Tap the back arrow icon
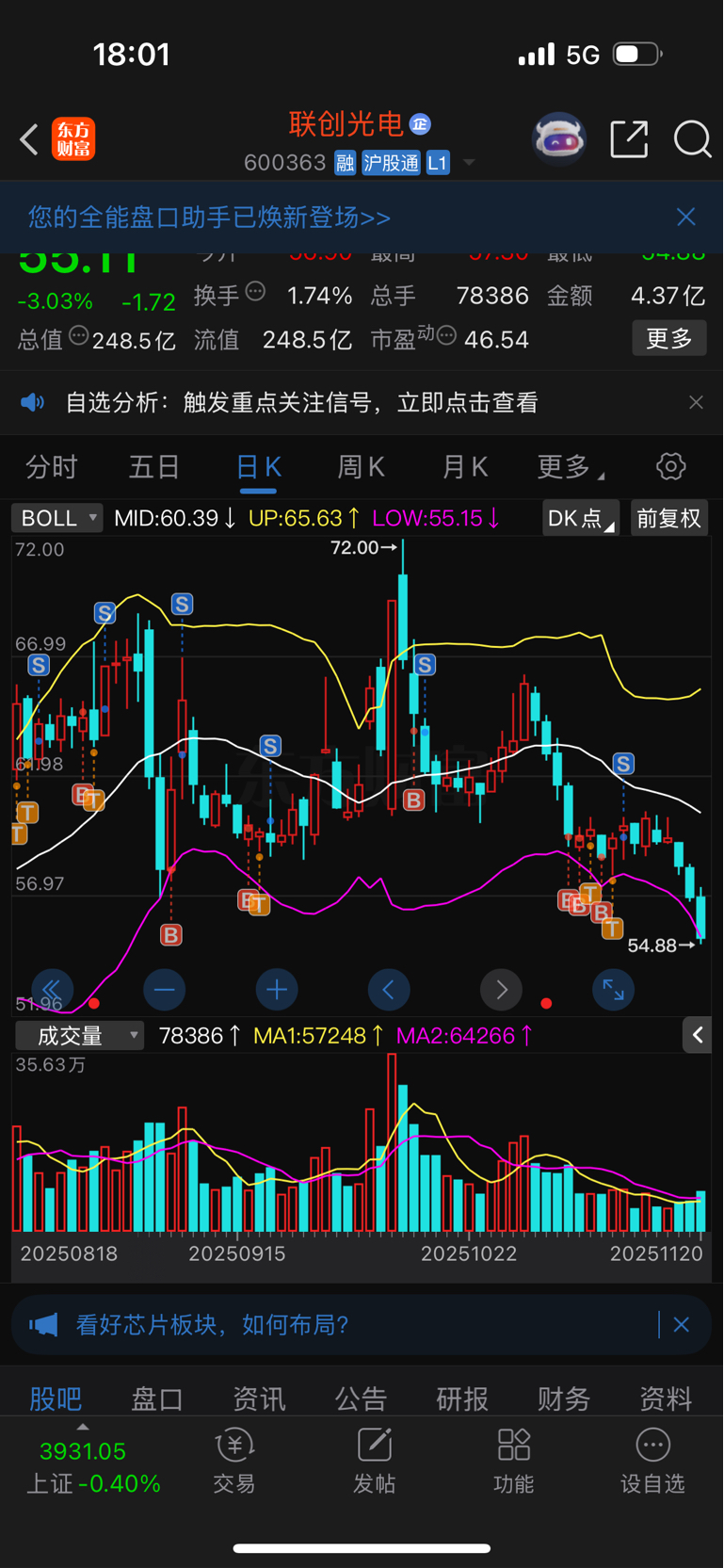 coord(29,140)
